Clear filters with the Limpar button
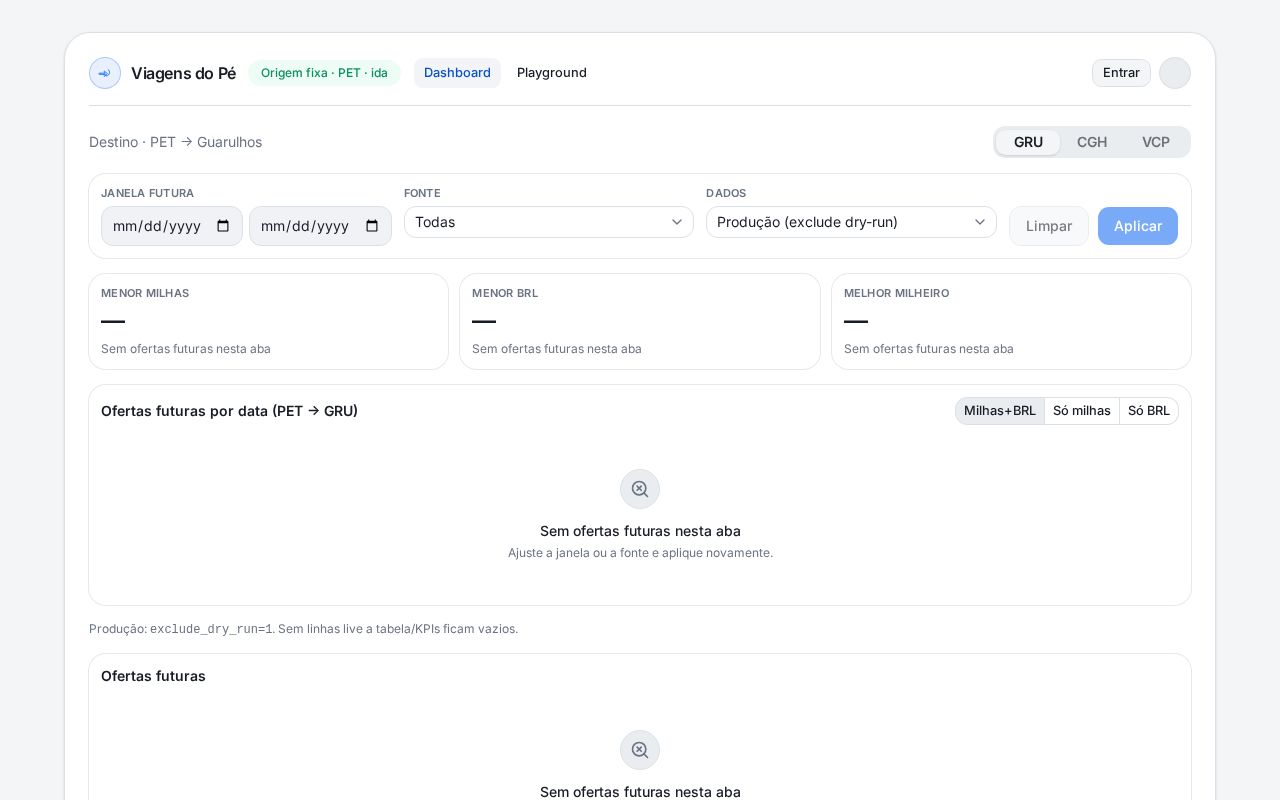Screen dimensions: 1280x800 coord(1049,226)
